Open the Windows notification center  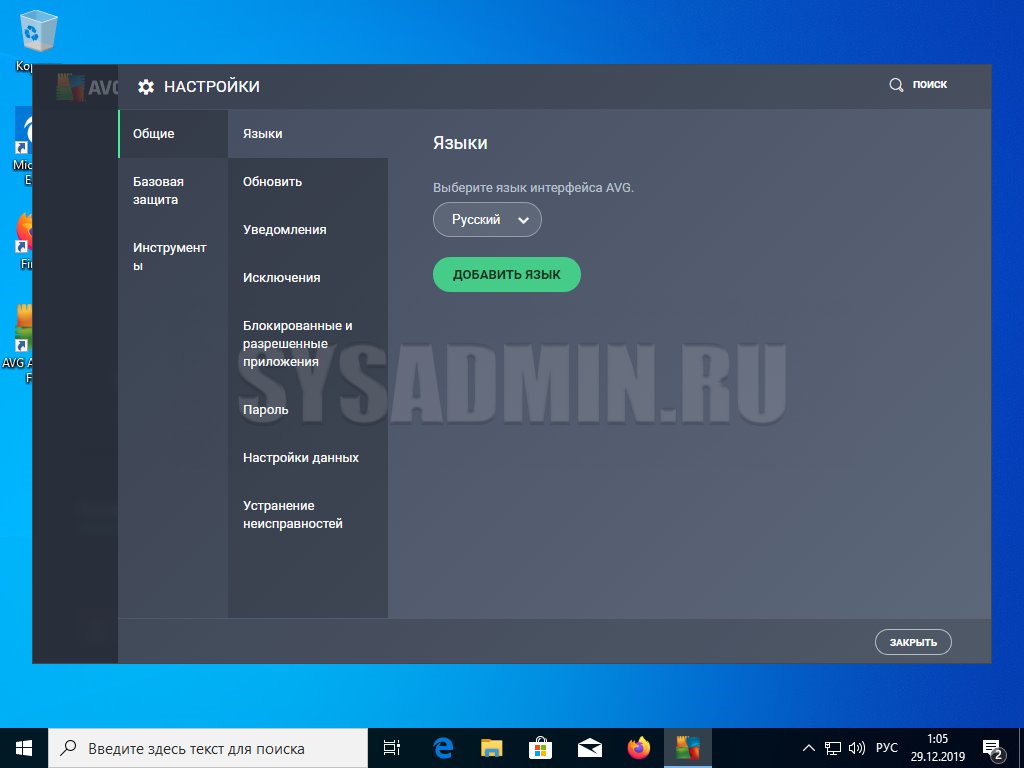tap(994, 748)
